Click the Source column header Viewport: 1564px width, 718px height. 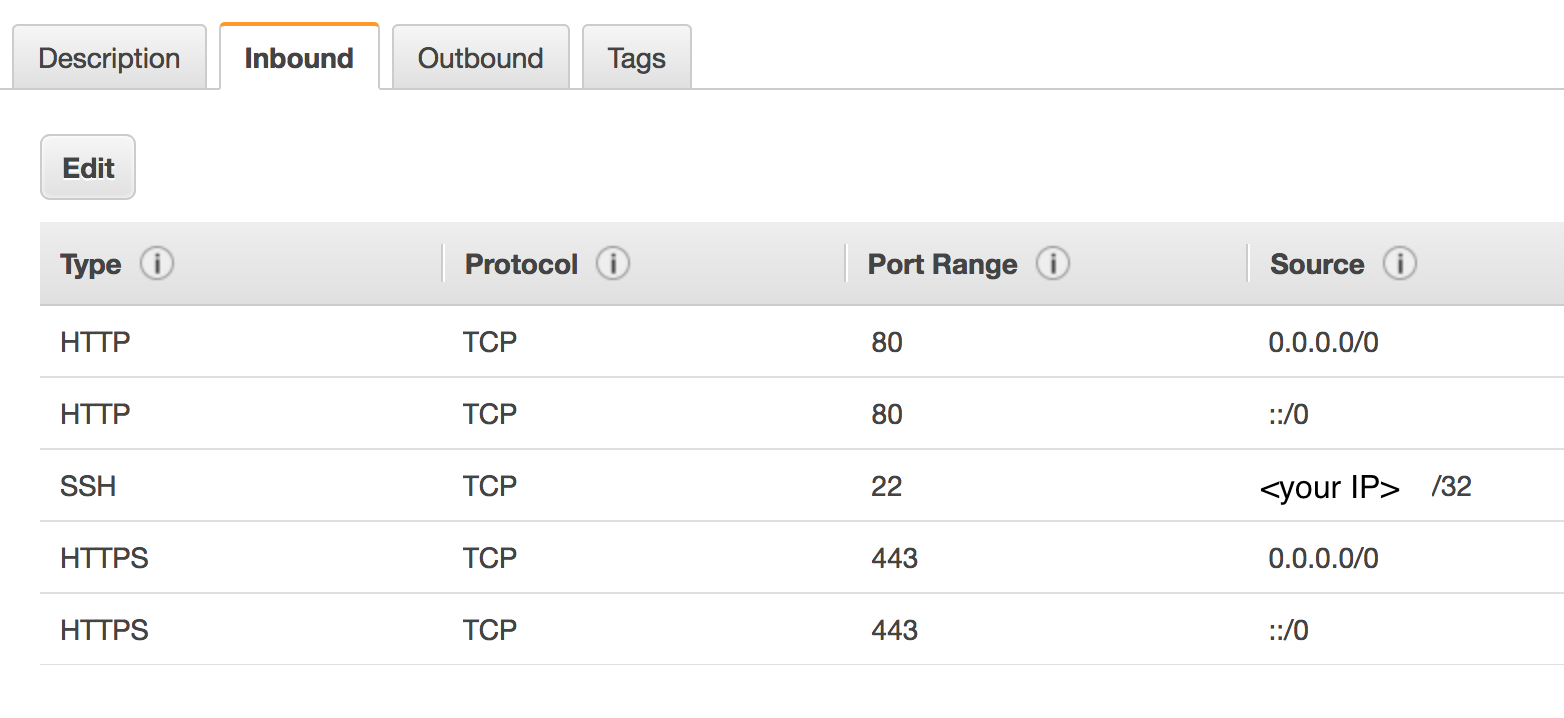point(1317,265)
